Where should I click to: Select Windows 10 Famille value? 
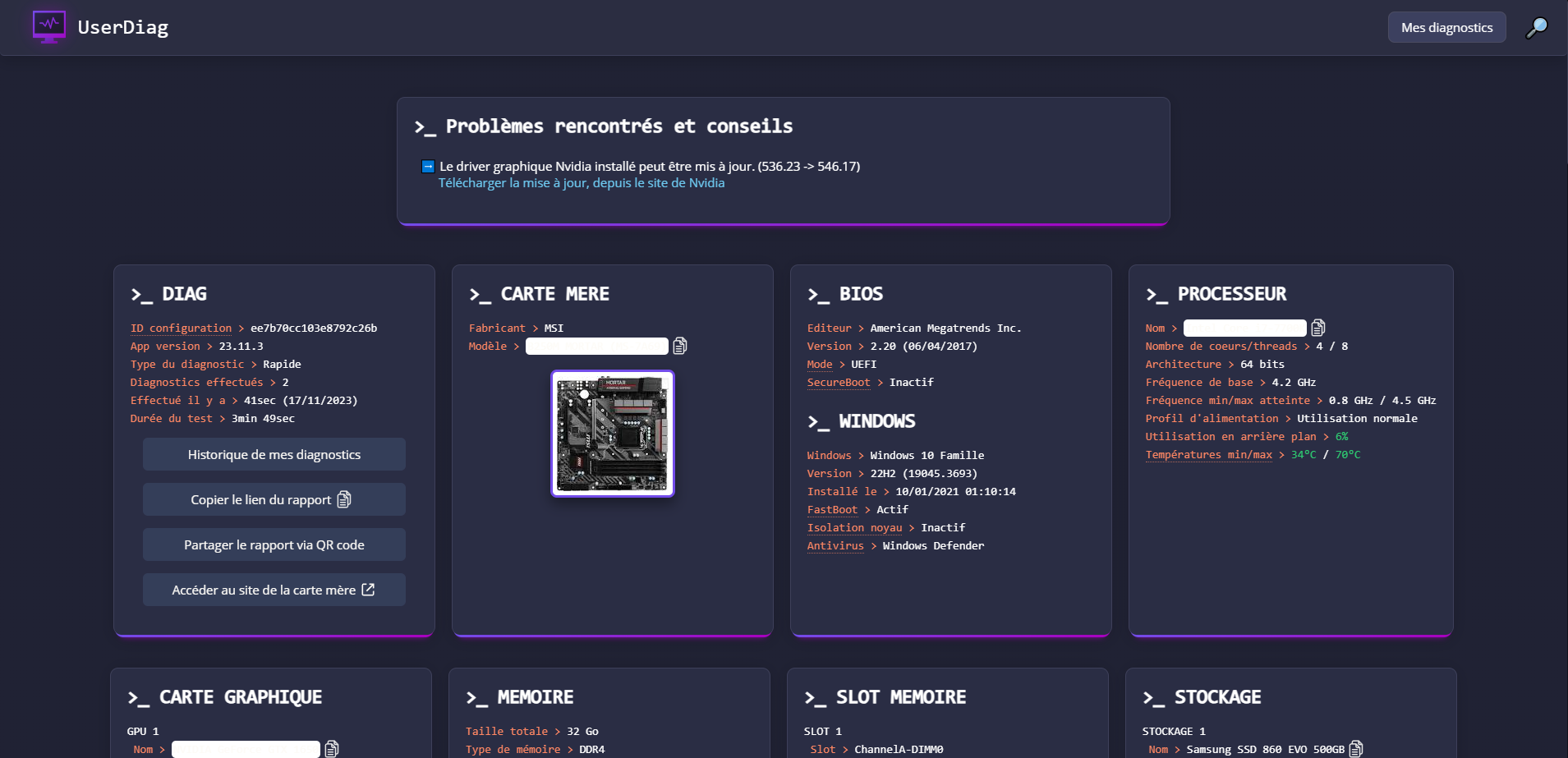pos(927,455)
